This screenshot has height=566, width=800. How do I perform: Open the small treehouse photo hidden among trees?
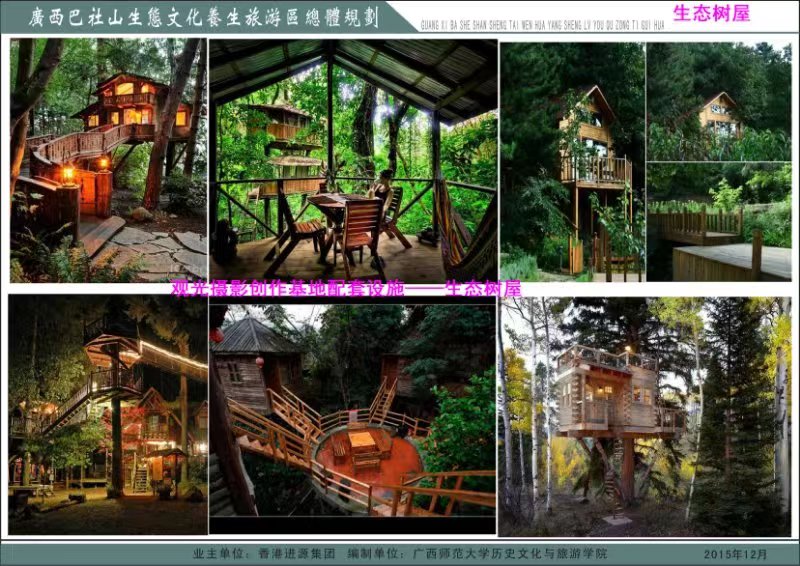pos(718,100)
